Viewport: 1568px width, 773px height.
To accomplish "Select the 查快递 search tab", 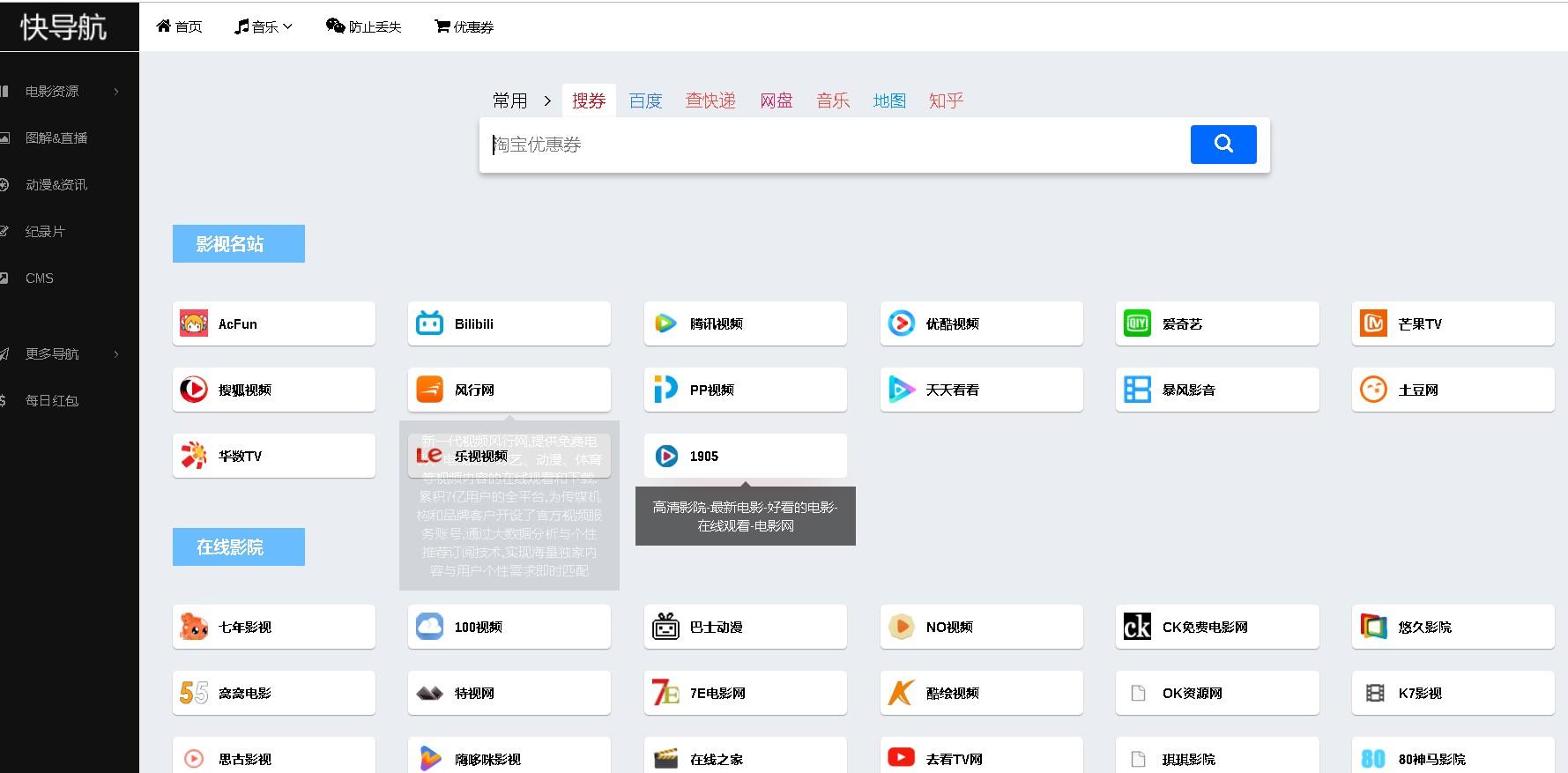I will (x=710, y=100).
